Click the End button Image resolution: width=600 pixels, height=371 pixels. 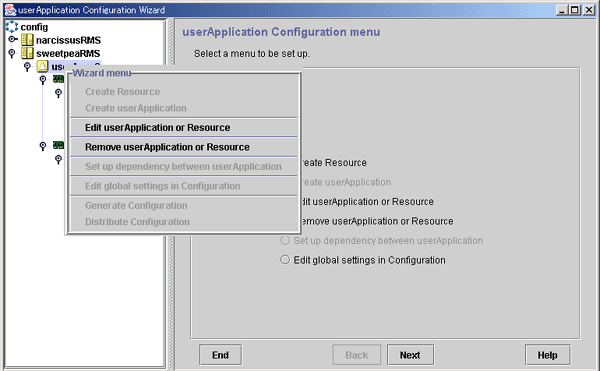point(220,355)
